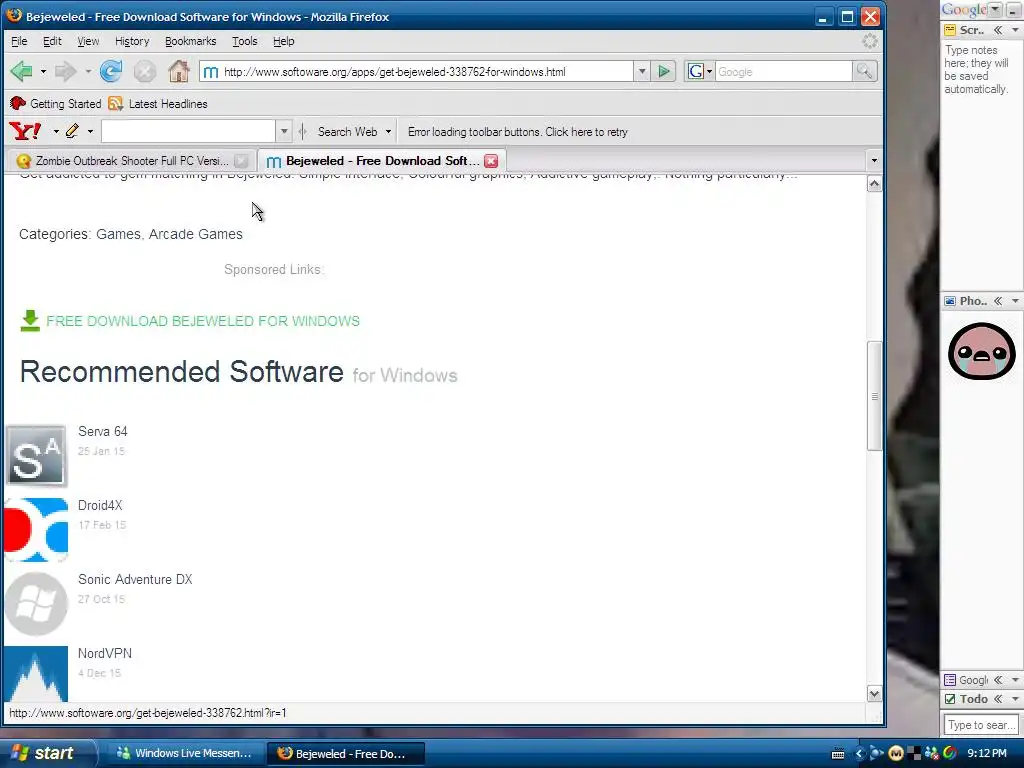Click the Scratch Pad gadget note icon
1024x768 pixels.
(950, 30)
